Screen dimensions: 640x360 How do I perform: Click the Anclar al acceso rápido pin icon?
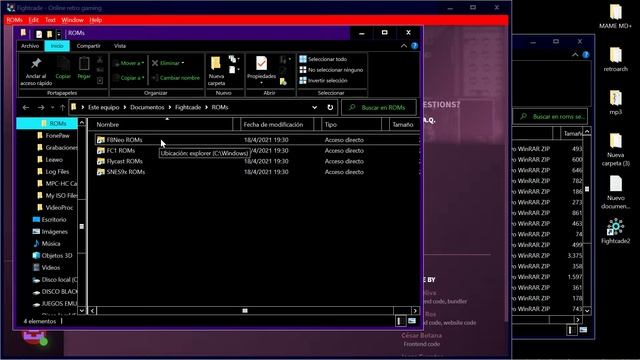tap(36, 64)
